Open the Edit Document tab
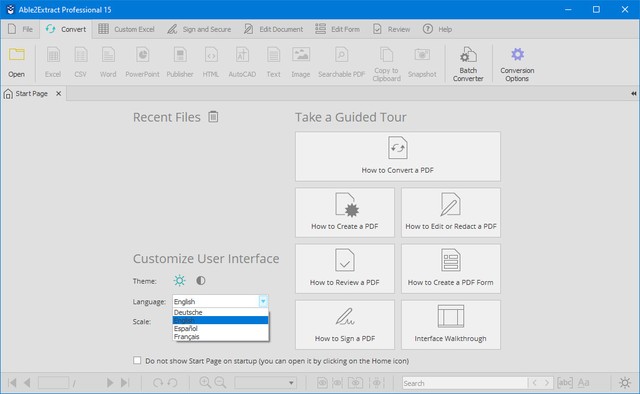 click(x=273, y=29)
